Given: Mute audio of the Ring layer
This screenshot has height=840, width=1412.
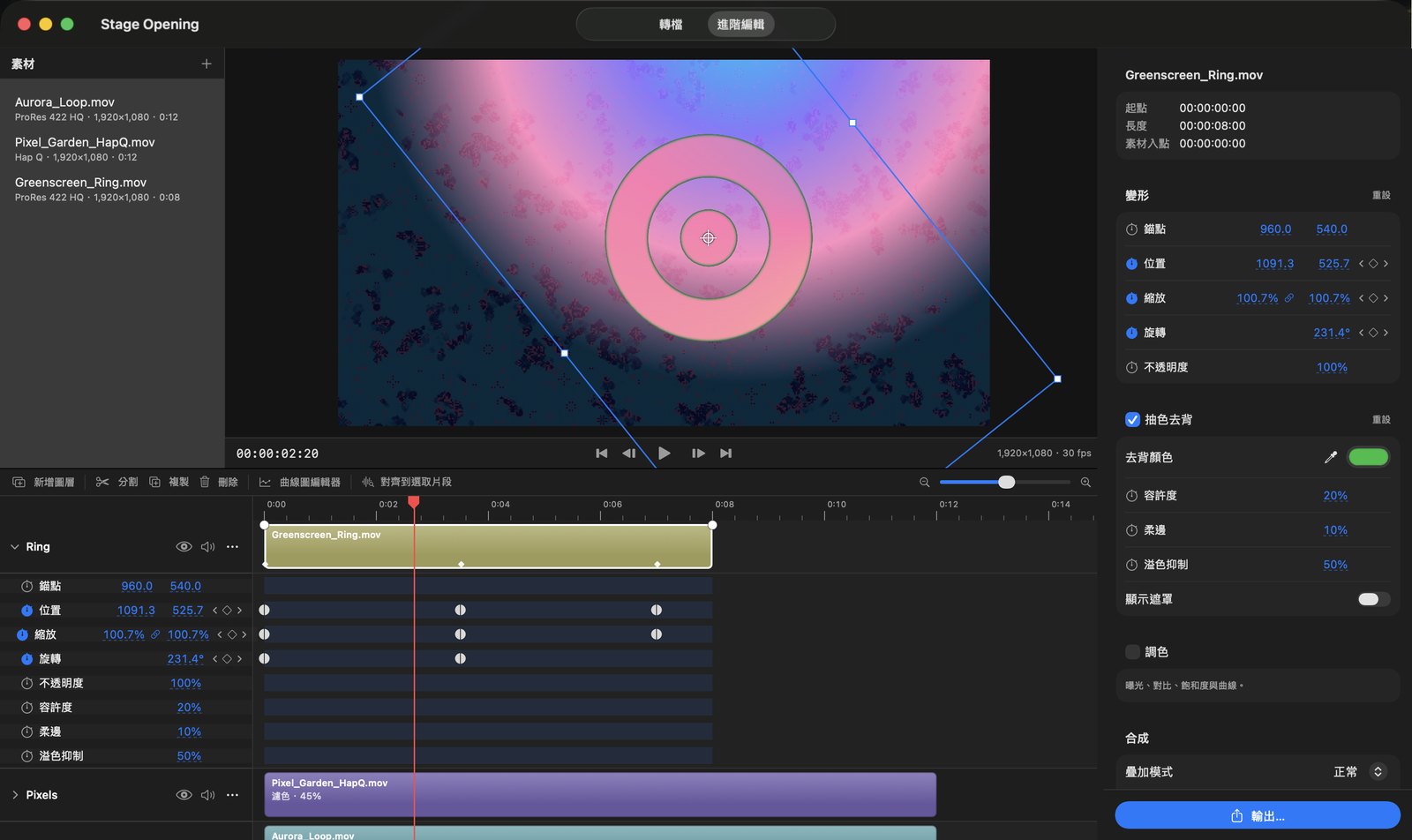Looking at the screenshot, I should [208, 547].
